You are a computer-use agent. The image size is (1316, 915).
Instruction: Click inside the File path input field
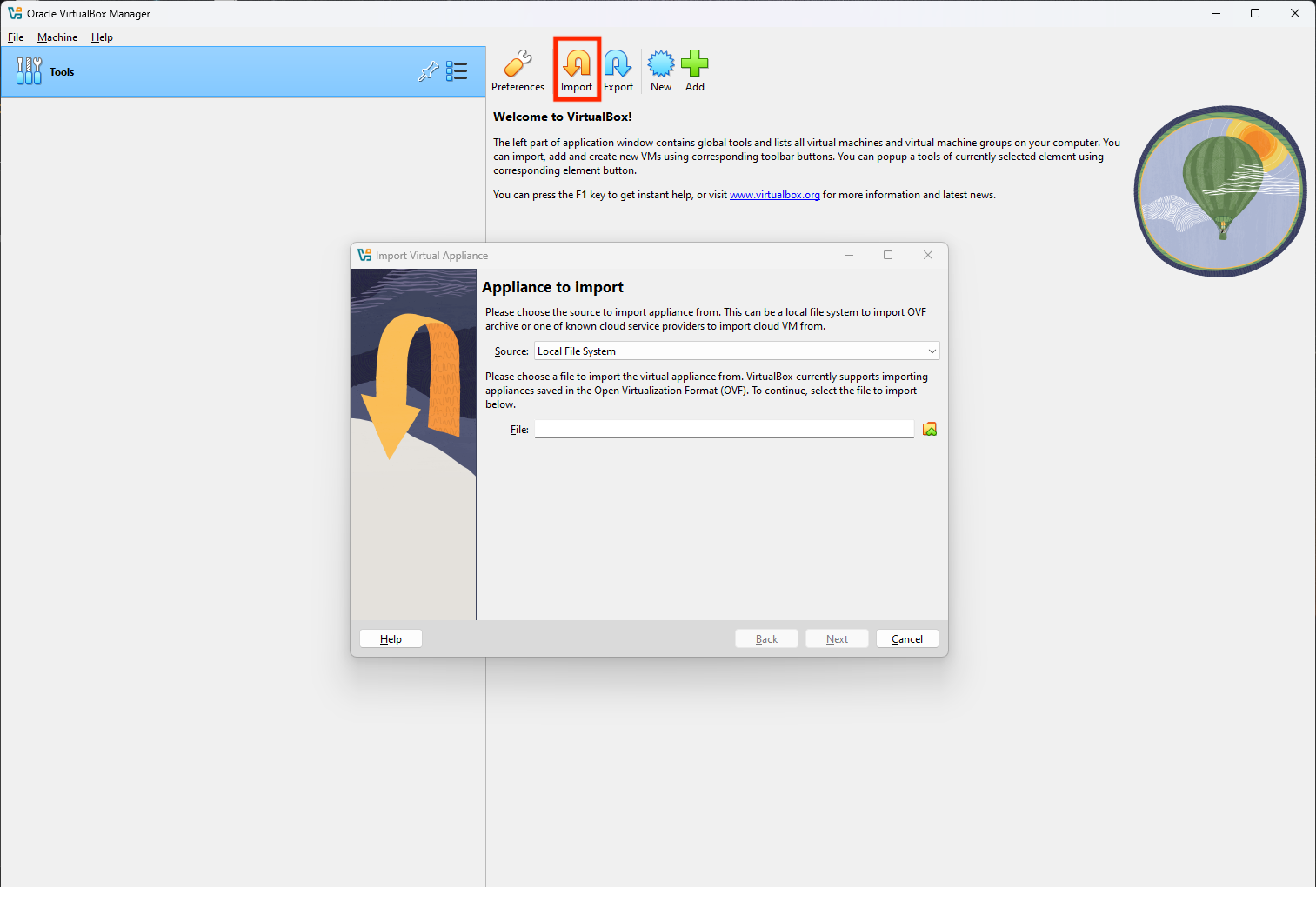[724, 429]
